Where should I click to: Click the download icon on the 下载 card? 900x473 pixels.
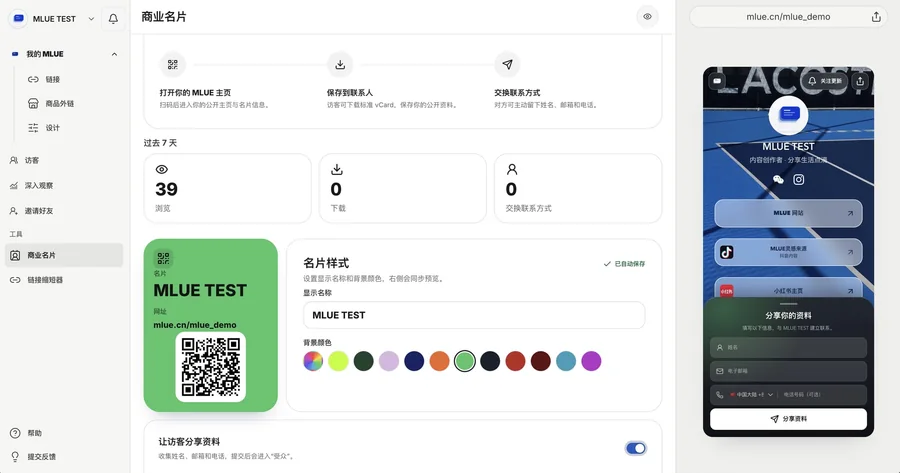[337, 169]
